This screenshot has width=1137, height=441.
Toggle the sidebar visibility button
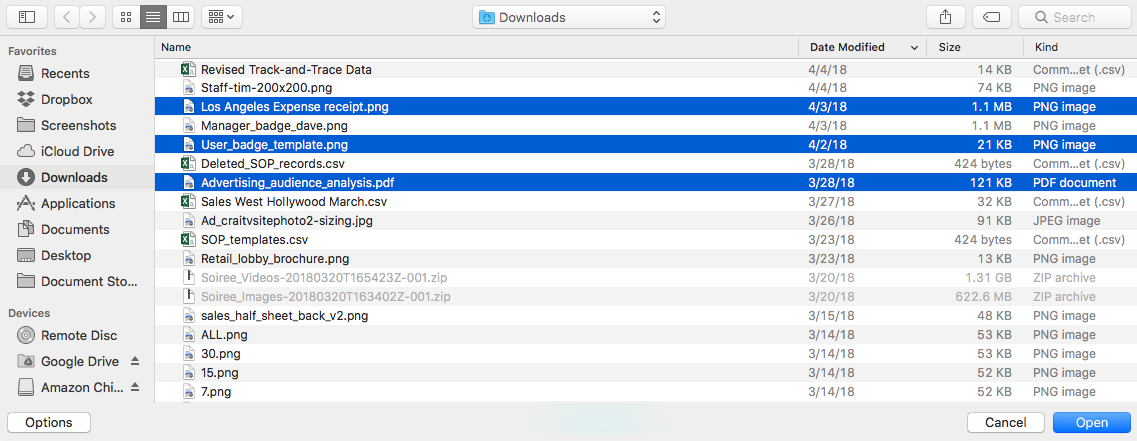[27, 17]
